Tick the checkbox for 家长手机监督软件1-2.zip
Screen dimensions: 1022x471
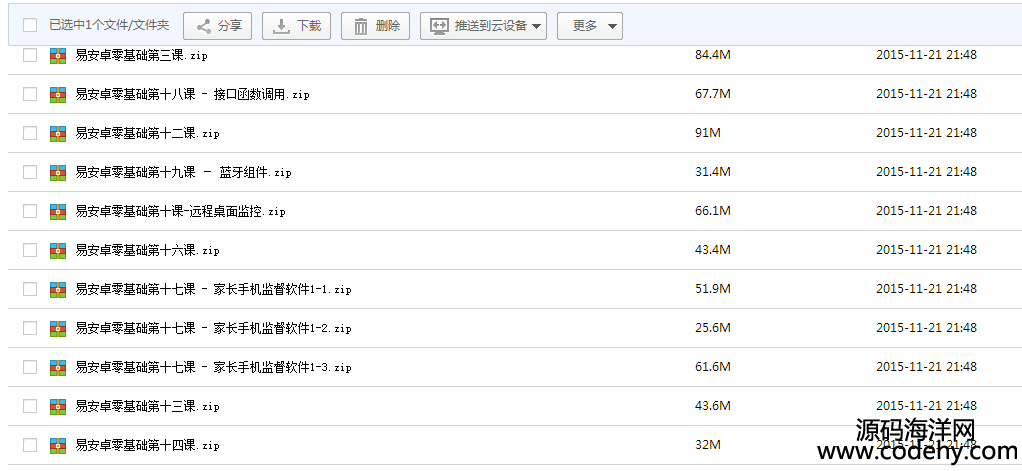(30, 328)
